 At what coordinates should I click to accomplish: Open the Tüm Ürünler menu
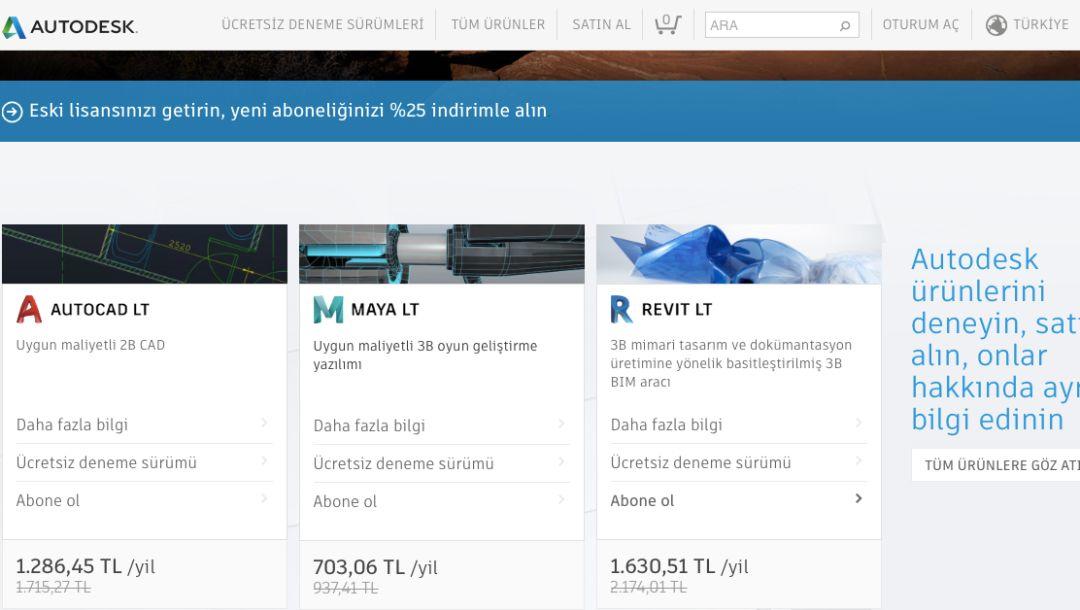pos(498,25)
